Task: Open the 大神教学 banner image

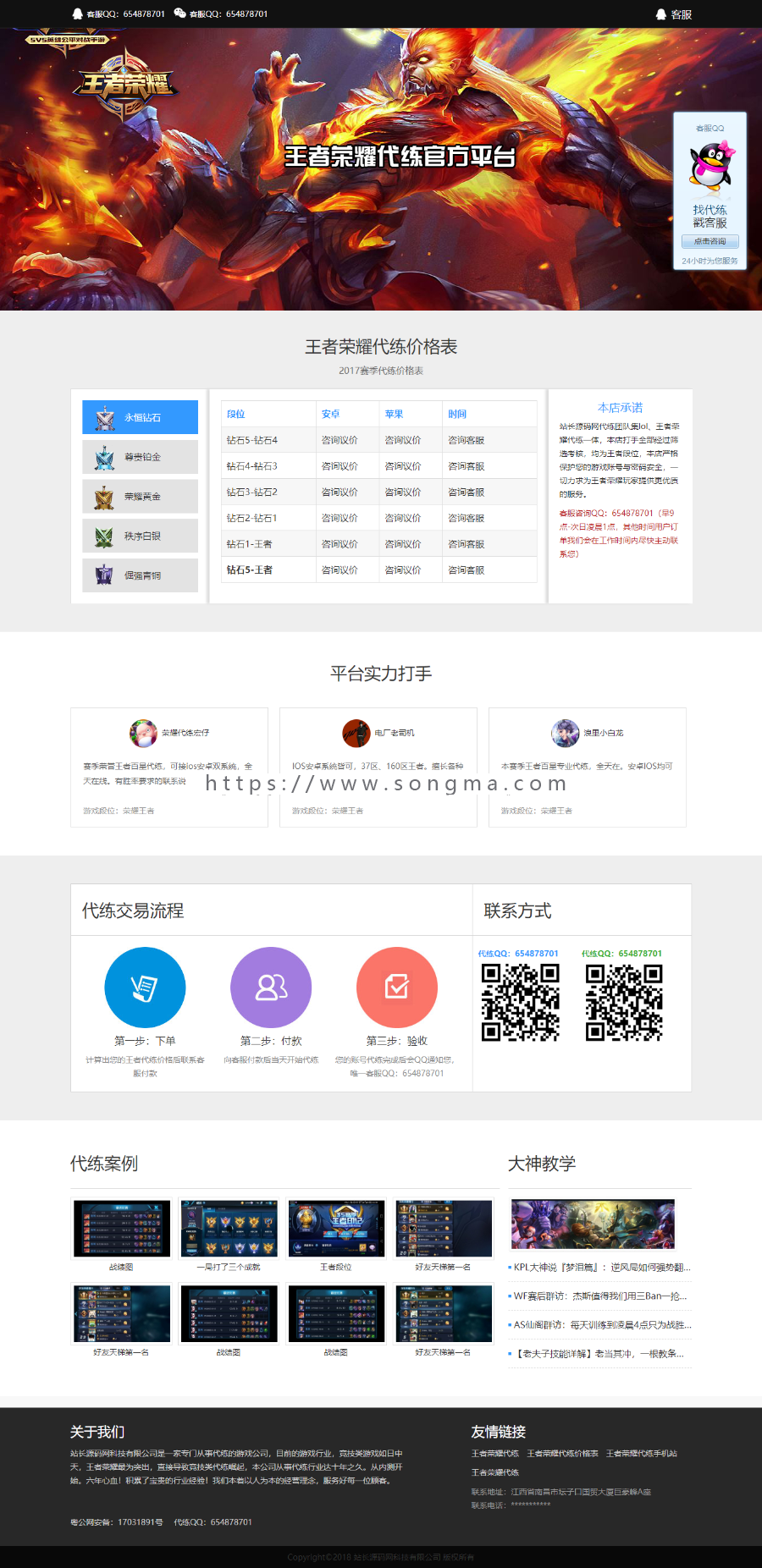Action: pyautogui.click(x=593, y=1224)
